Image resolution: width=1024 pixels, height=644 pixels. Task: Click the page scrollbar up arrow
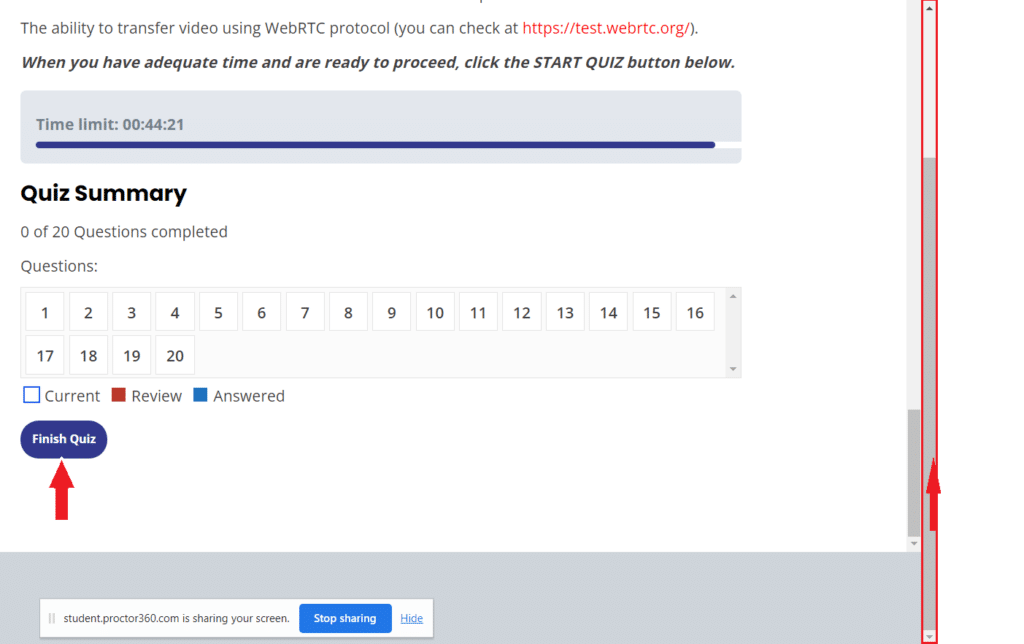pyautogui.click(x=929, y=8)
